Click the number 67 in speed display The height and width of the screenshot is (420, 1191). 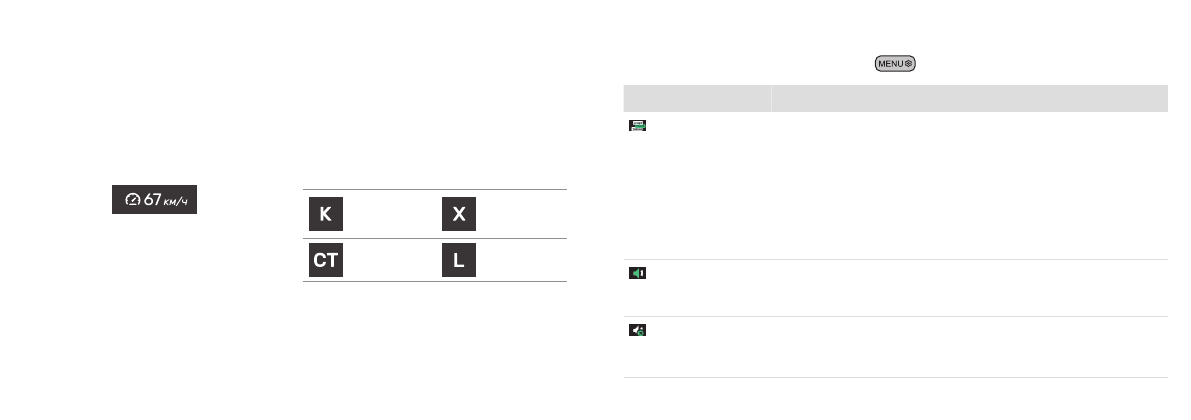(153, 199)
